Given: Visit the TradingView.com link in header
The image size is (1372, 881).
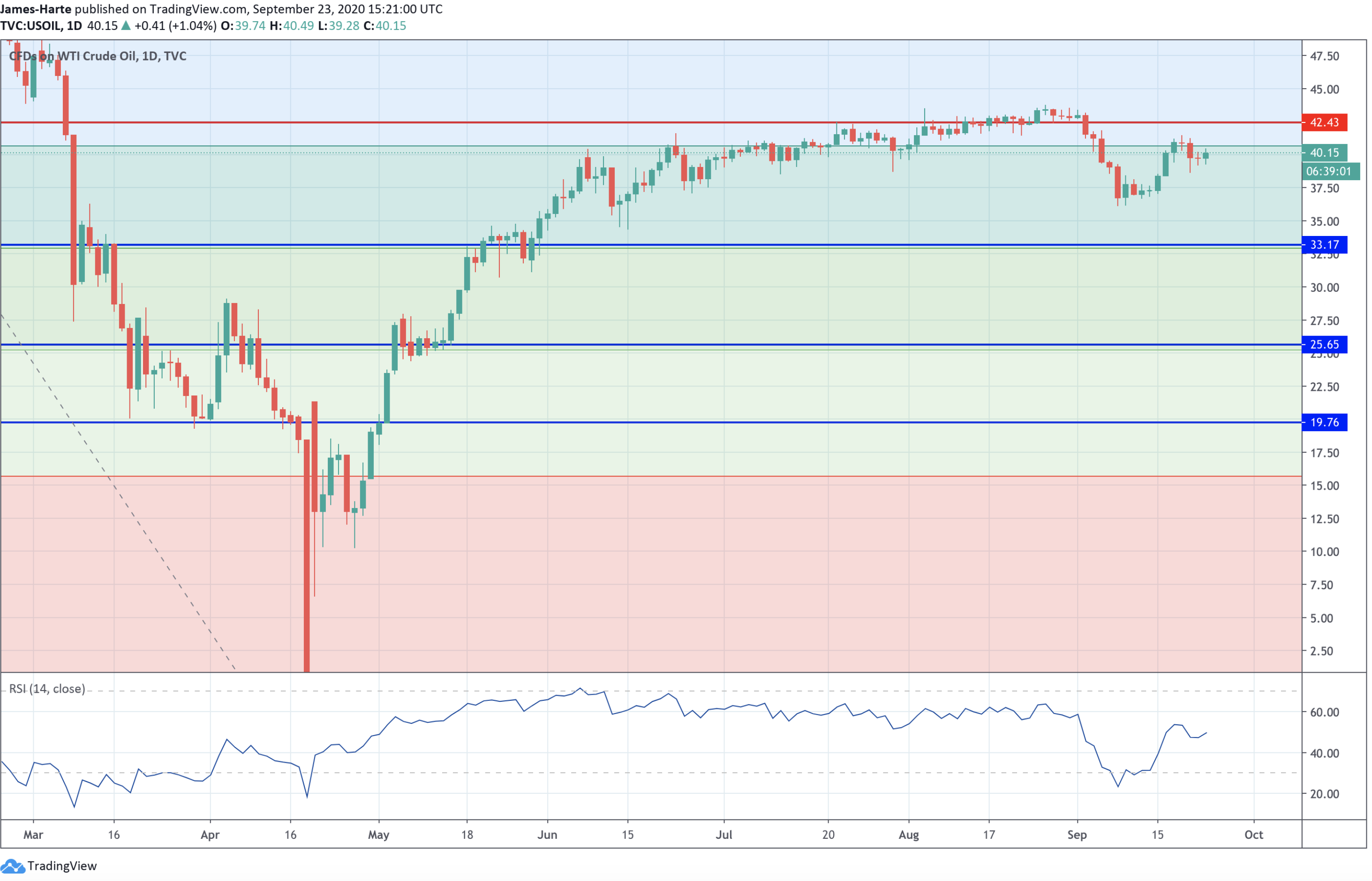Looking at the screenshot, I should tap(197, 8).
